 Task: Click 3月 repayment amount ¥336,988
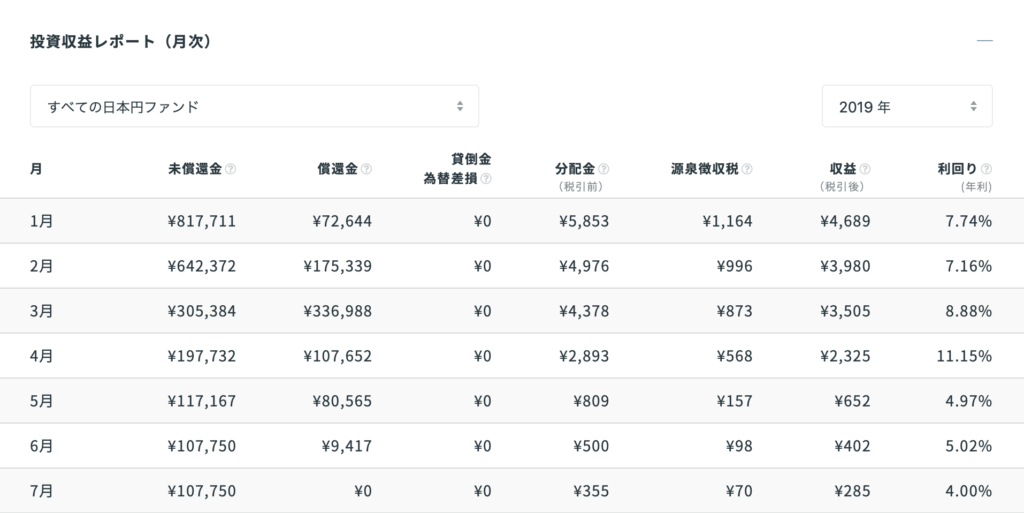[x=338, y=311]
